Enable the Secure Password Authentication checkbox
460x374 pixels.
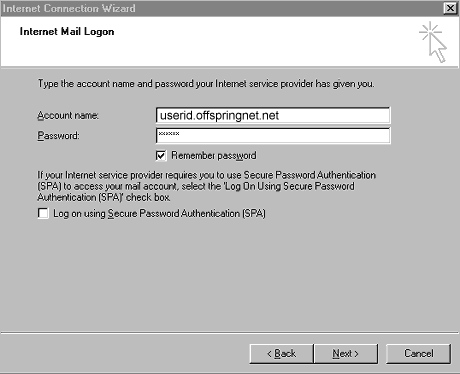pyautogui.click(x=43, y=213)
